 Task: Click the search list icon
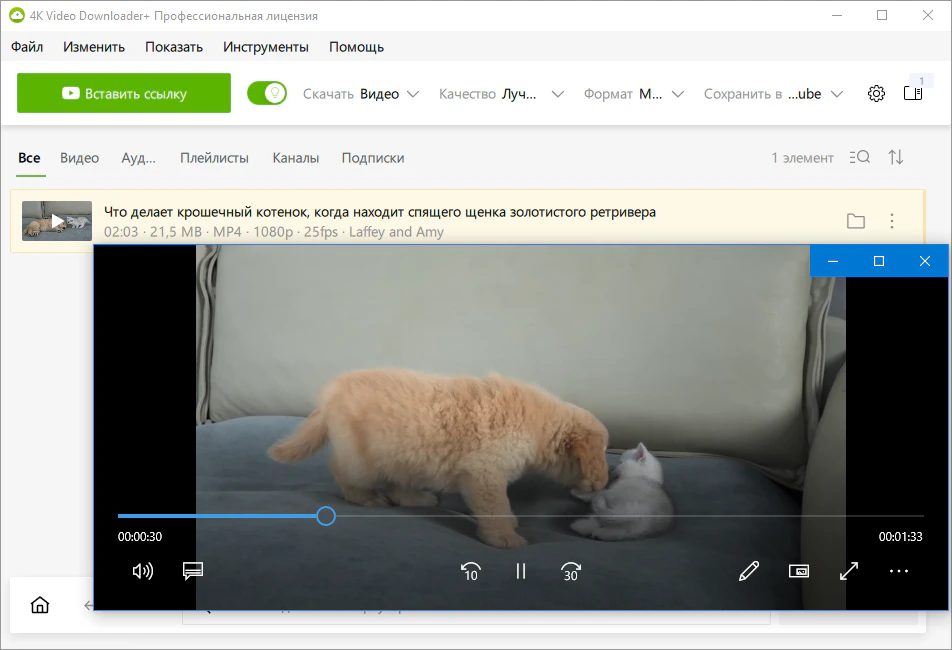click(x=860, y=157)
